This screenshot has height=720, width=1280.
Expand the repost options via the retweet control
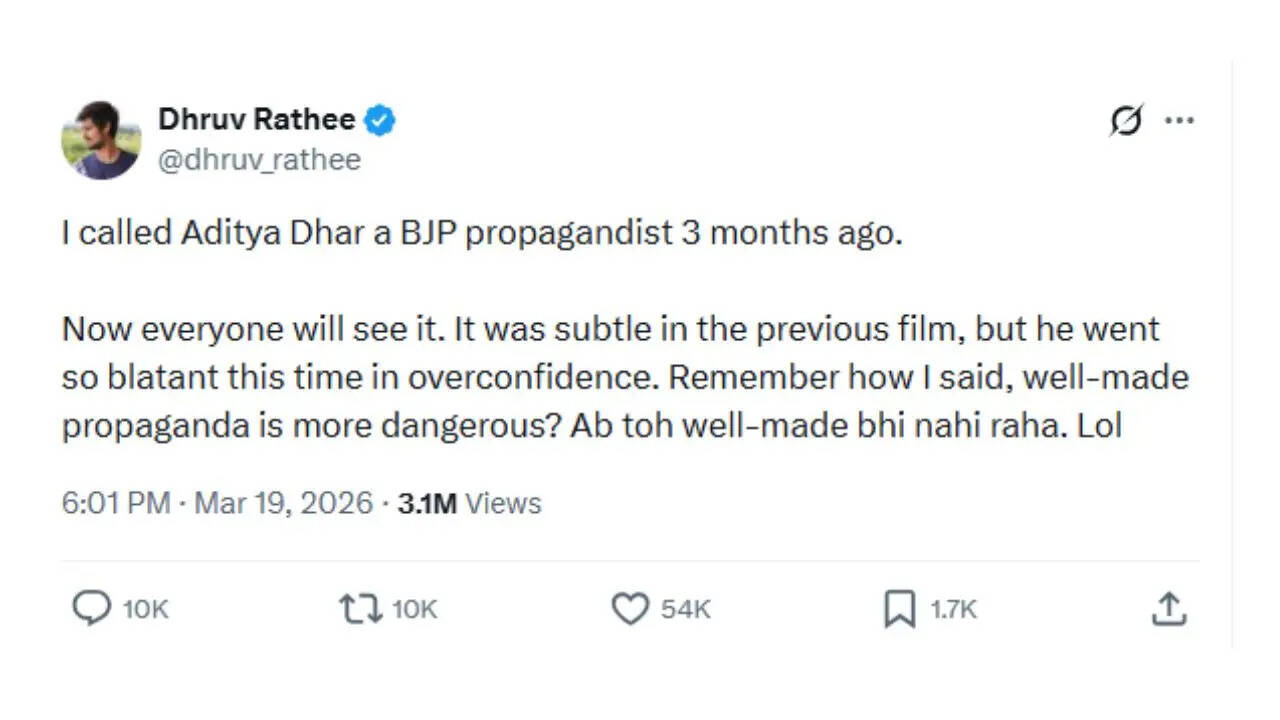pos(361,608)
